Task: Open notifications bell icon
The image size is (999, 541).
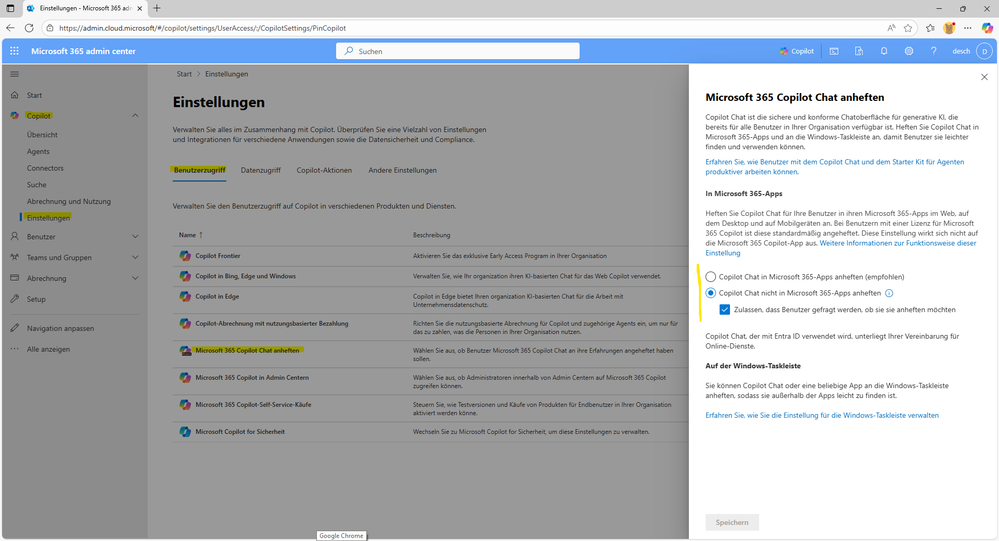Action: [x=884, y=51]
